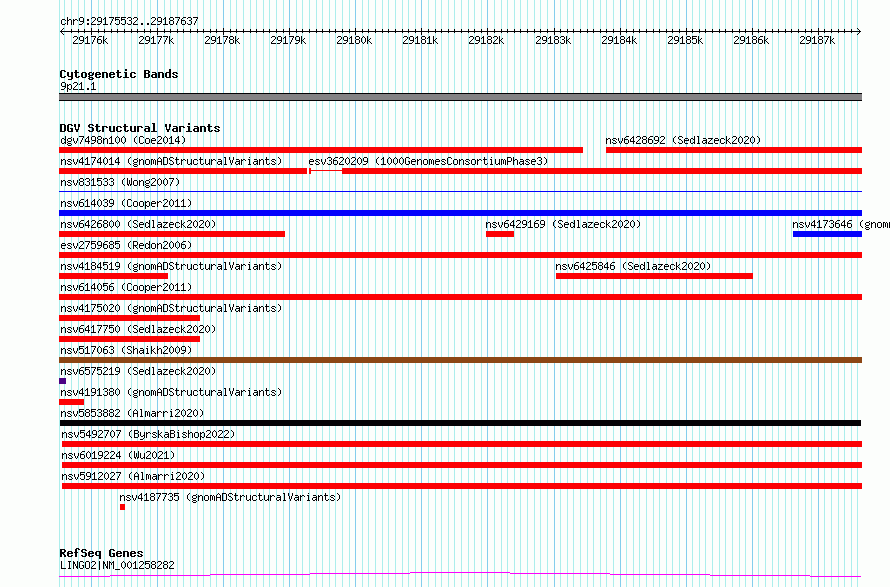Click the Cytogenetic Bands track title

[119, 74]
